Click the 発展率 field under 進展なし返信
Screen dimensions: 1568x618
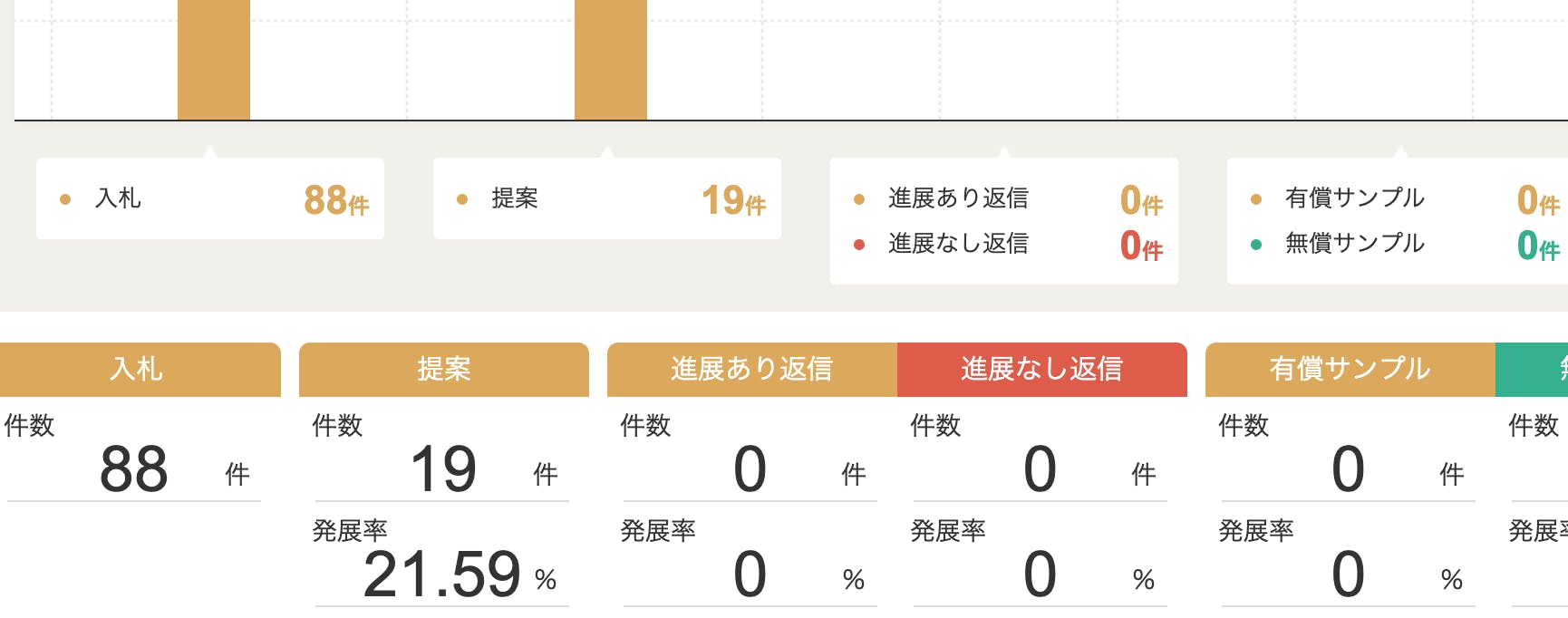click(x=1040, y=575)
